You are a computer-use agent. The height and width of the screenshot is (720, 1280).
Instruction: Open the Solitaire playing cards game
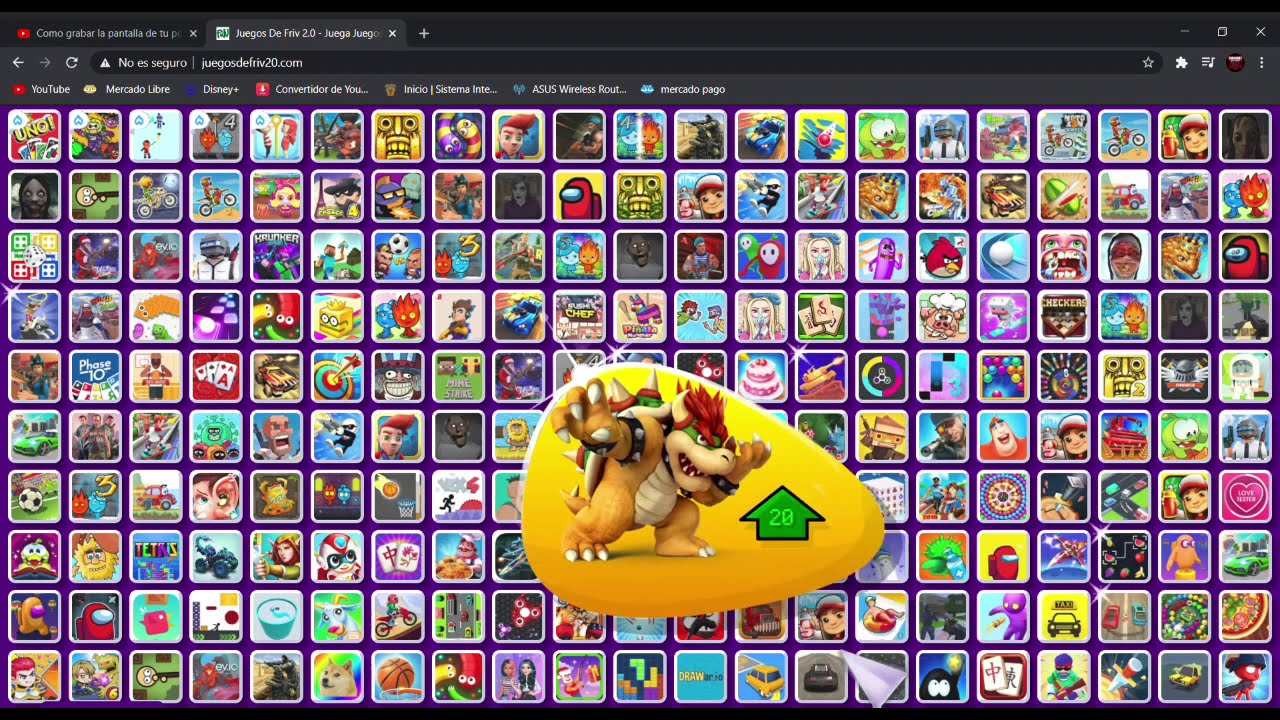[x=216, y=376]
